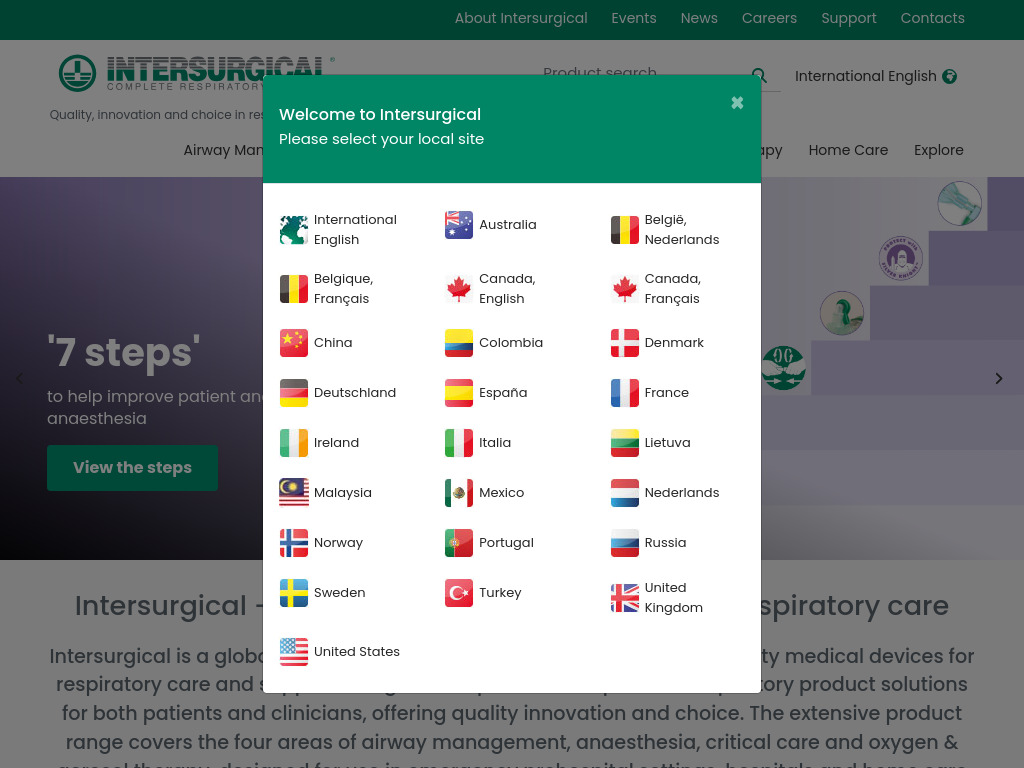Select the Malaysia site link

tap(343, 492)
